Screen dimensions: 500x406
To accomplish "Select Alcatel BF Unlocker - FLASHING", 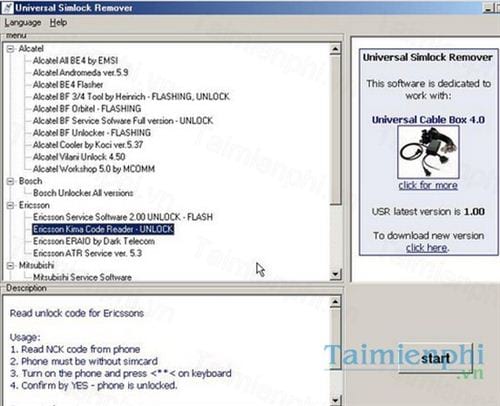I will 92,133.
